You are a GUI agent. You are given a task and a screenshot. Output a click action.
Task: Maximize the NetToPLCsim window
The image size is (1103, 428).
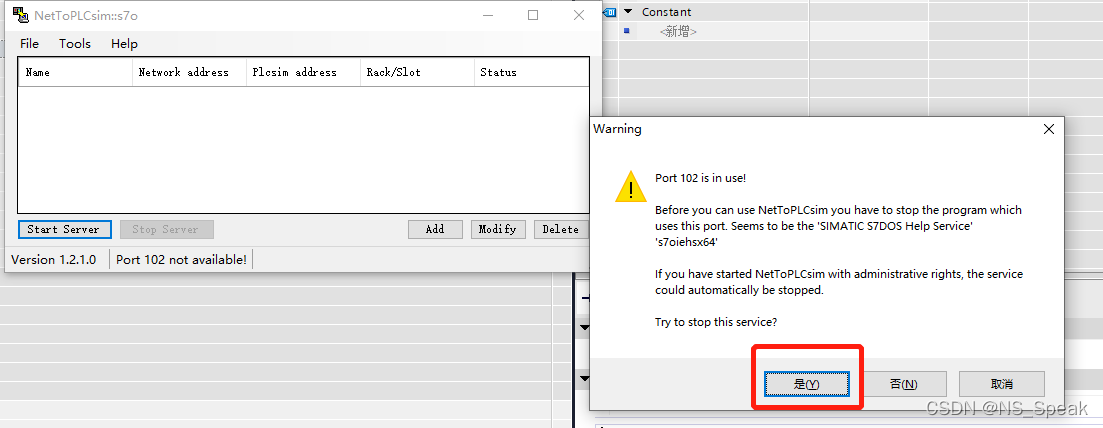point(533,15)
